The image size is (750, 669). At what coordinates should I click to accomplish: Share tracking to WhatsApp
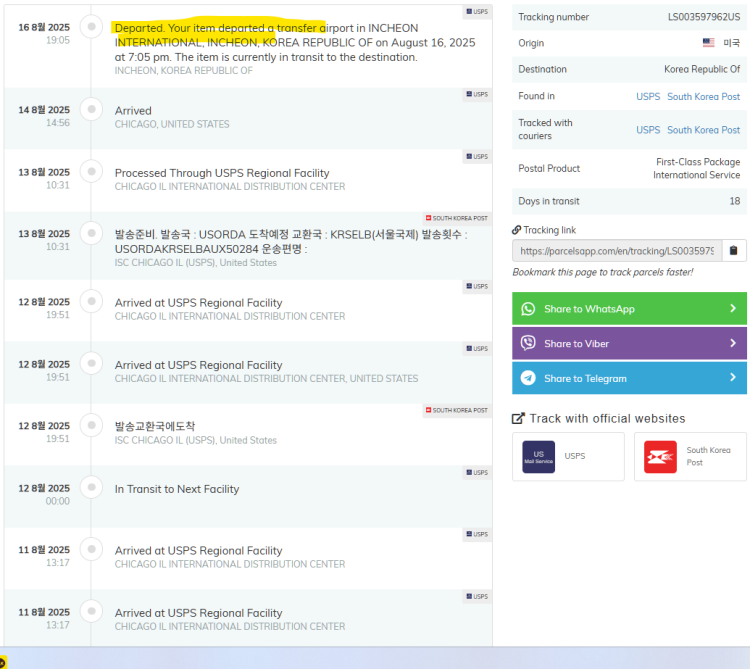tap(629, 308)
